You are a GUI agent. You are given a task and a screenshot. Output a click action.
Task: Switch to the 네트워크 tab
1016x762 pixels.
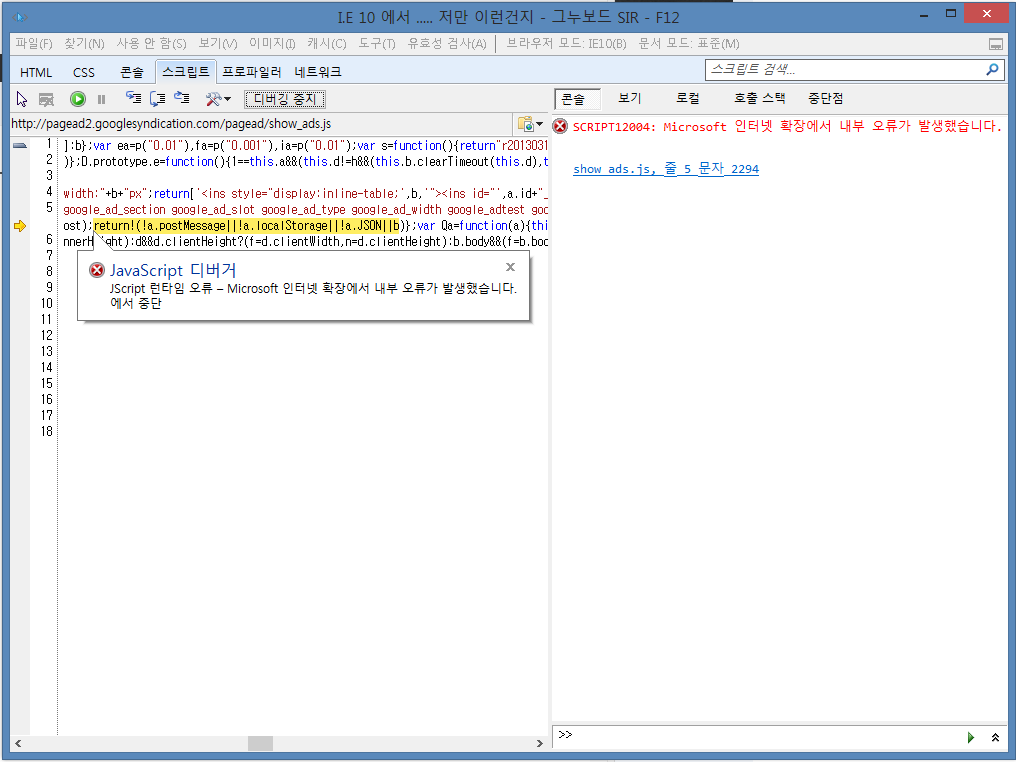(318, 72)
